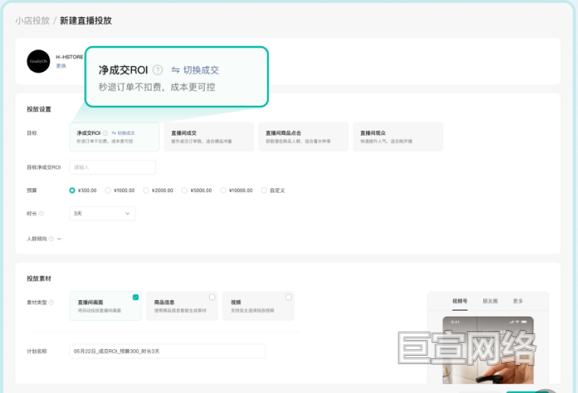Select the 直播间商品点击 goal card
Image resolution: width=578 pixels, height=393 pixels.
303,137
